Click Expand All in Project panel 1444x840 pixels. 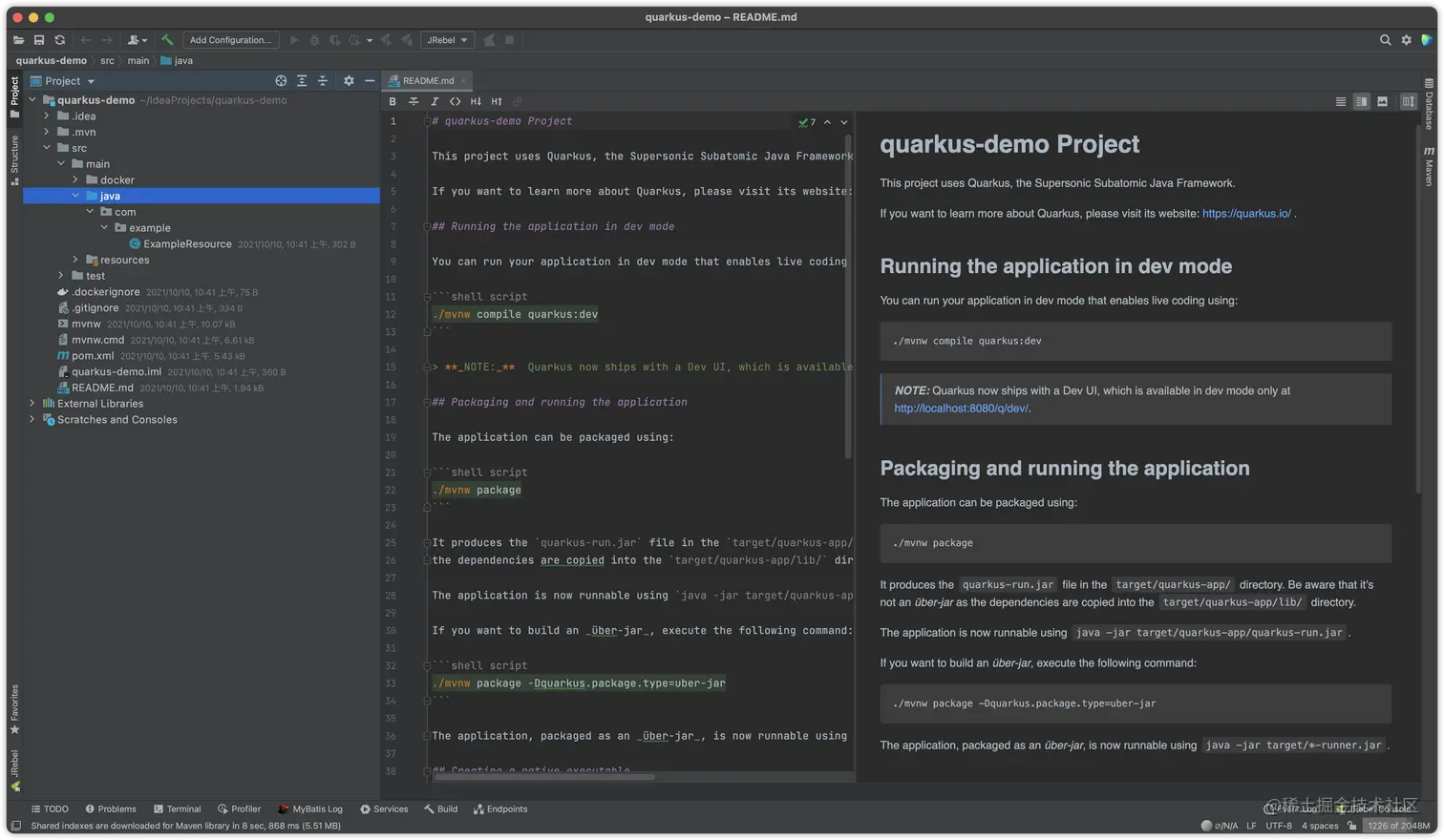coord(302,81)
